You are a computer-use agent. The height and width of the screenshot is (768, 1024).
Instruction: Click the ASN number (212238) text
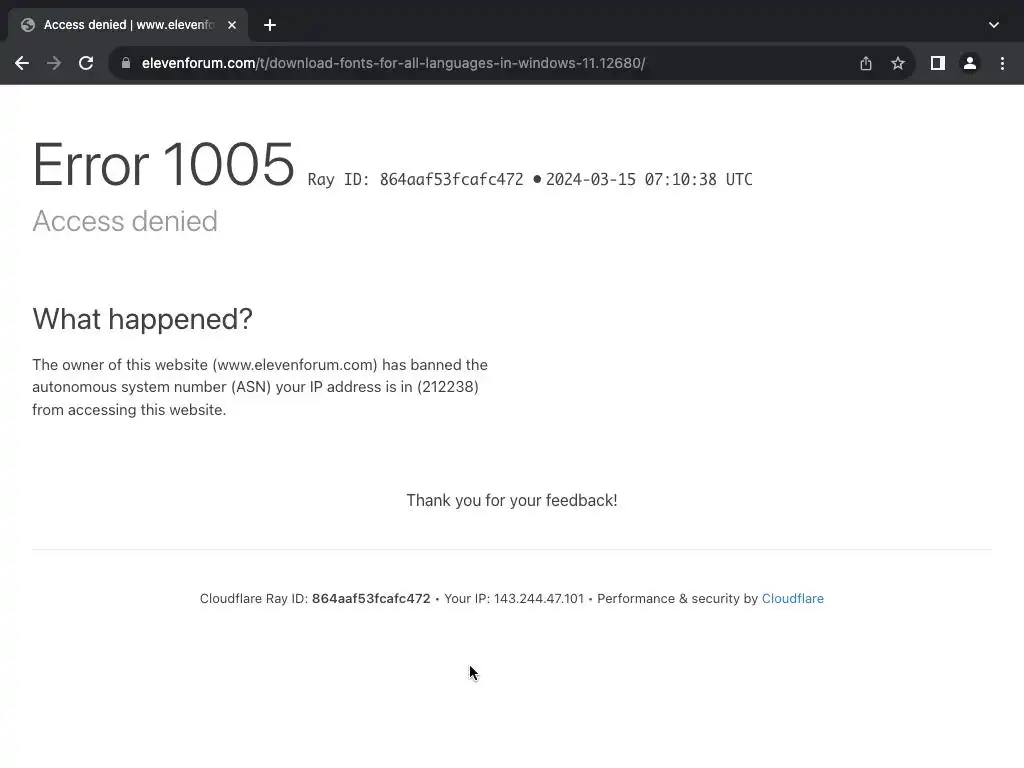448,387
